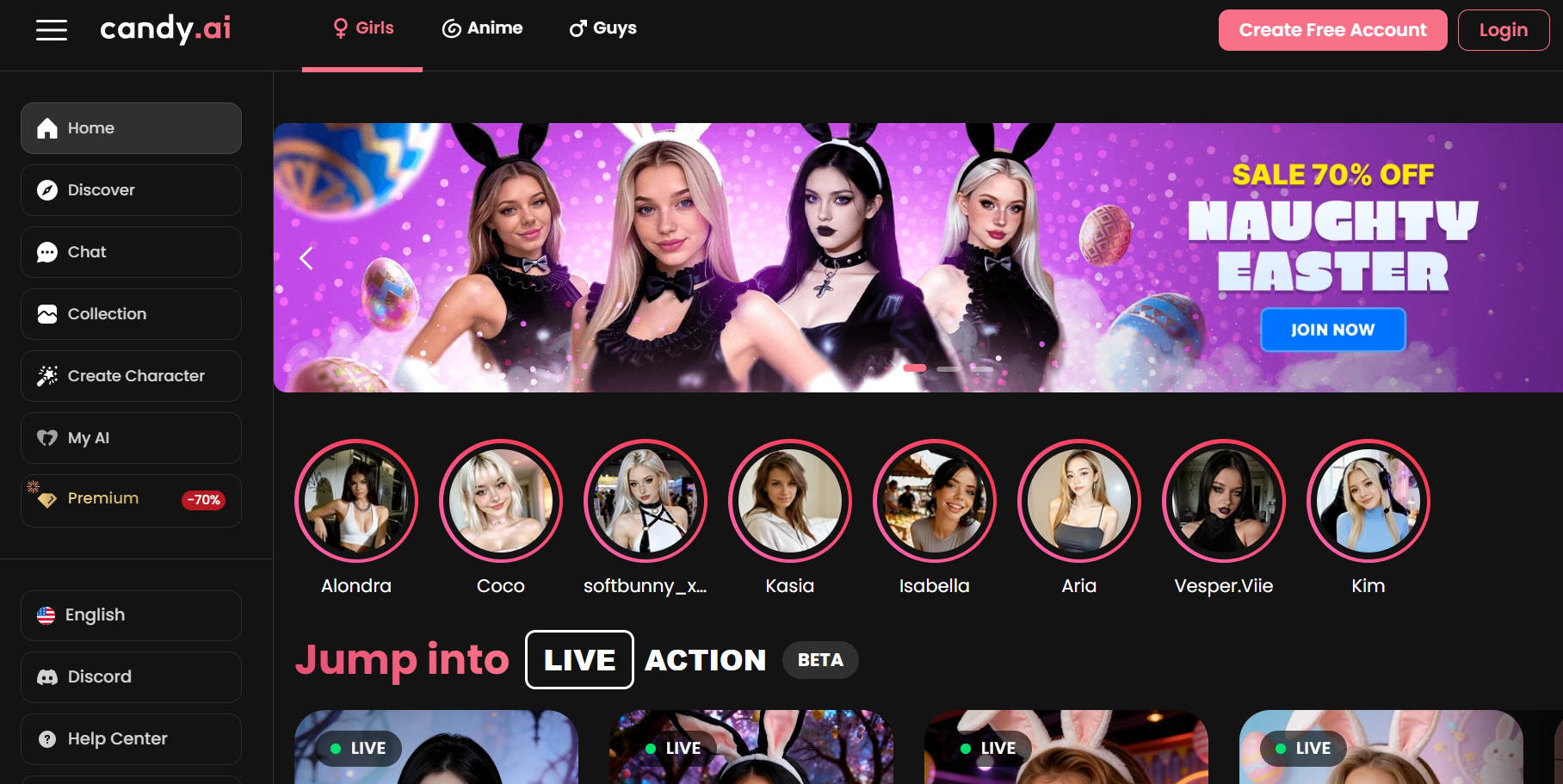Switch to the Girls tab
This screenshot has width=1563, height=784.
coord(362,28)
